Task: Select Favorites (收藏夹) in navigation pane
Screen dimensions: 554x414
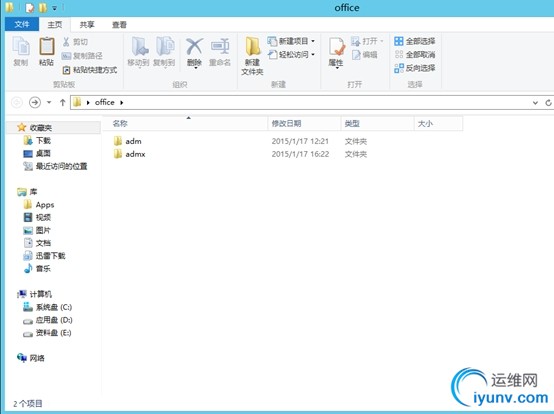Action: pyautogui.click(x=40, y=128)
